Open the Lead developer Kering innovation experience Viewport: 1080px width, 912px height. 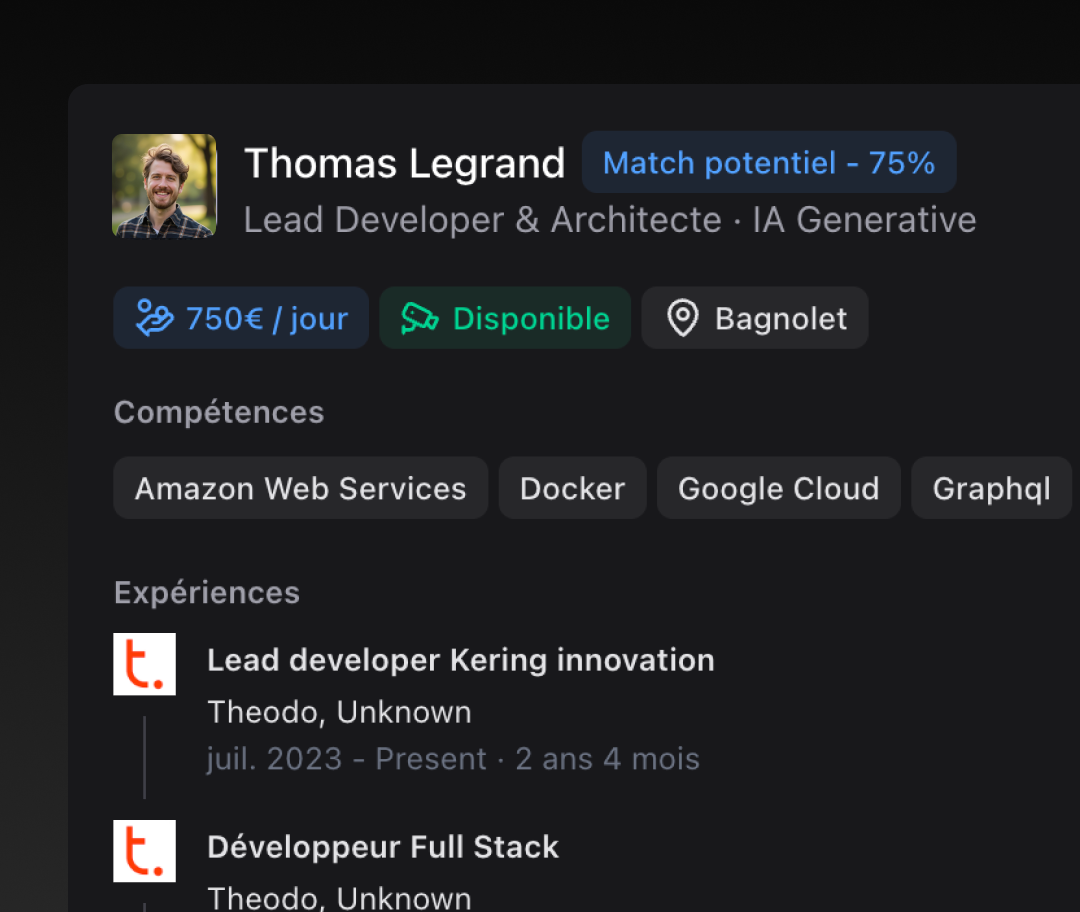460,660
